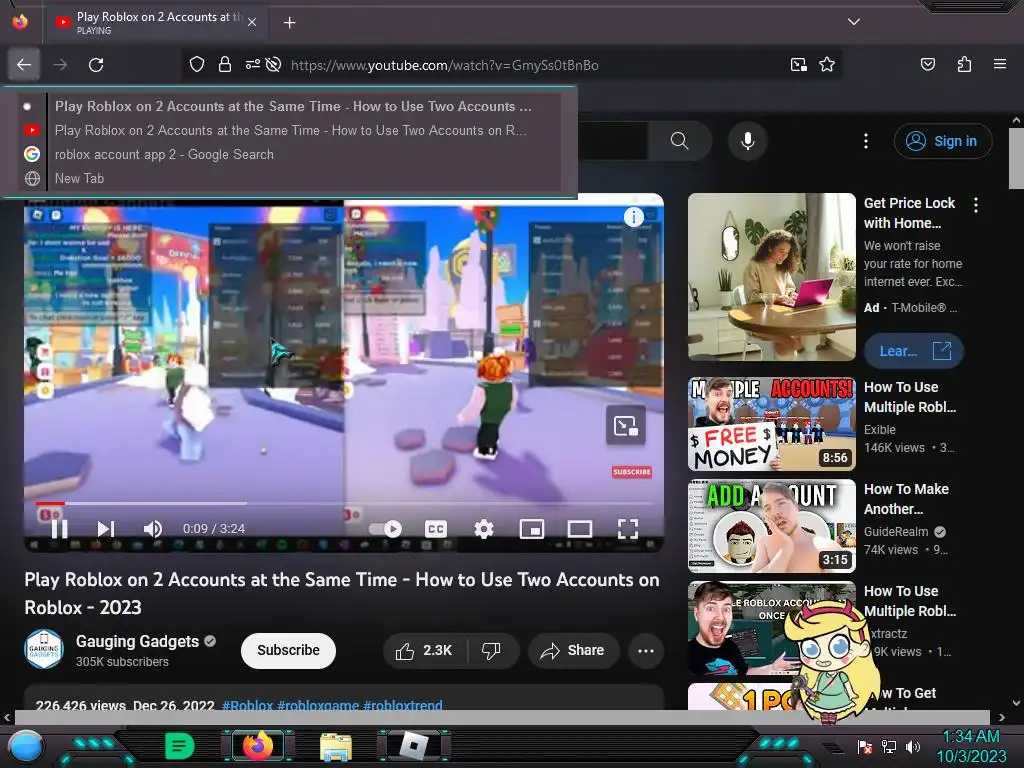This screenshot has height=768, width=1024.
Task: Click the autoplay blocked icon in the address bar
Action: (x=274, y=64)
